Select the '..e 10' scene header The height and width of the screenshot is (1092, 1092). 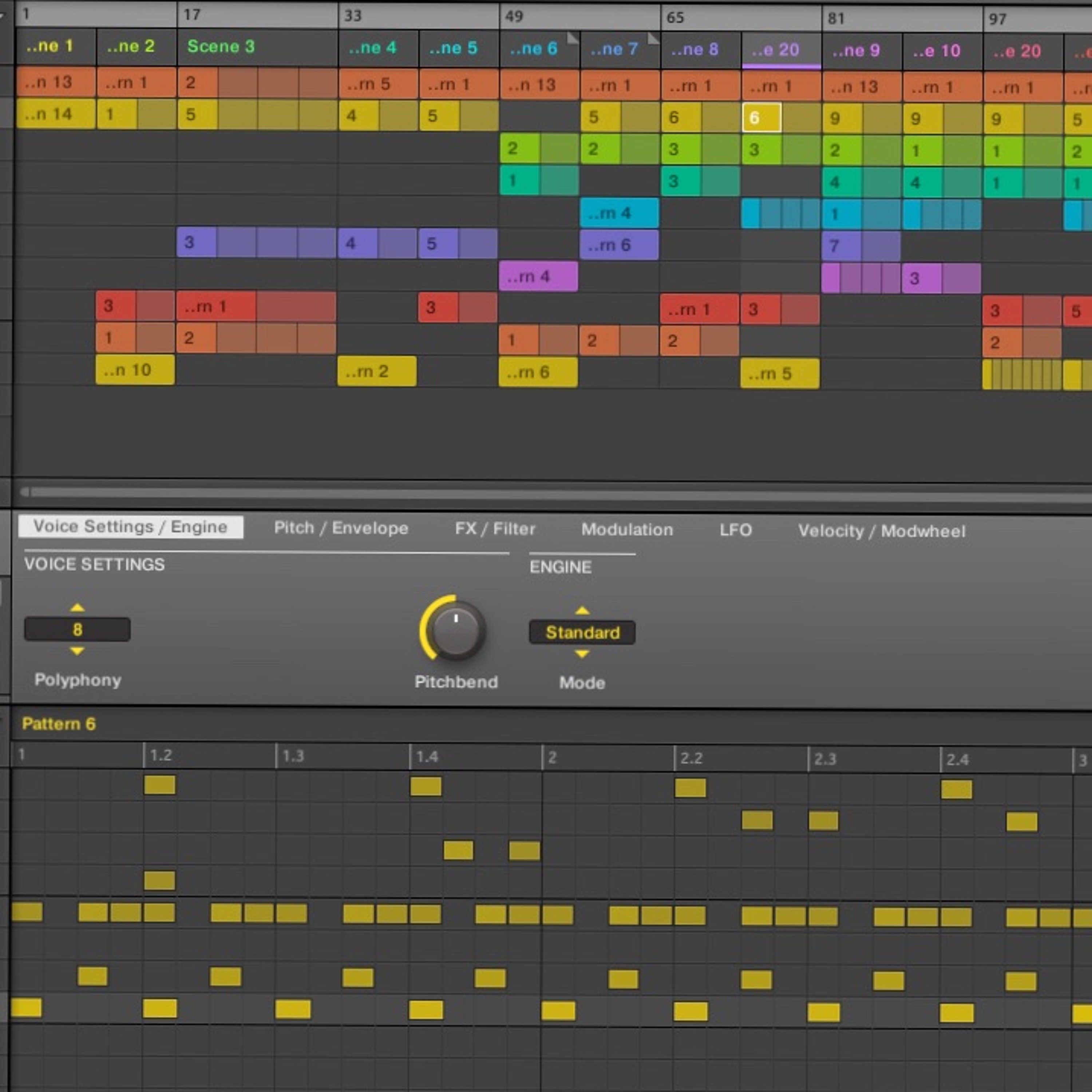943,51
